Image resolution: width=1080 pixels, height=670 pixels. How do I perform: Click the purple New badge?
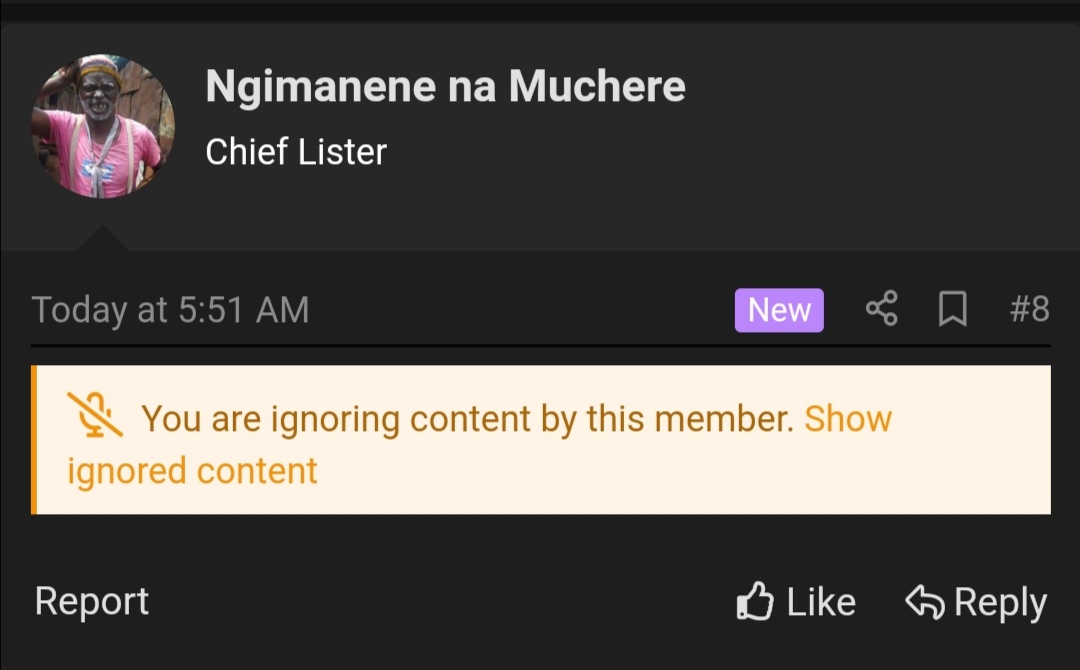tap(779, 310)
